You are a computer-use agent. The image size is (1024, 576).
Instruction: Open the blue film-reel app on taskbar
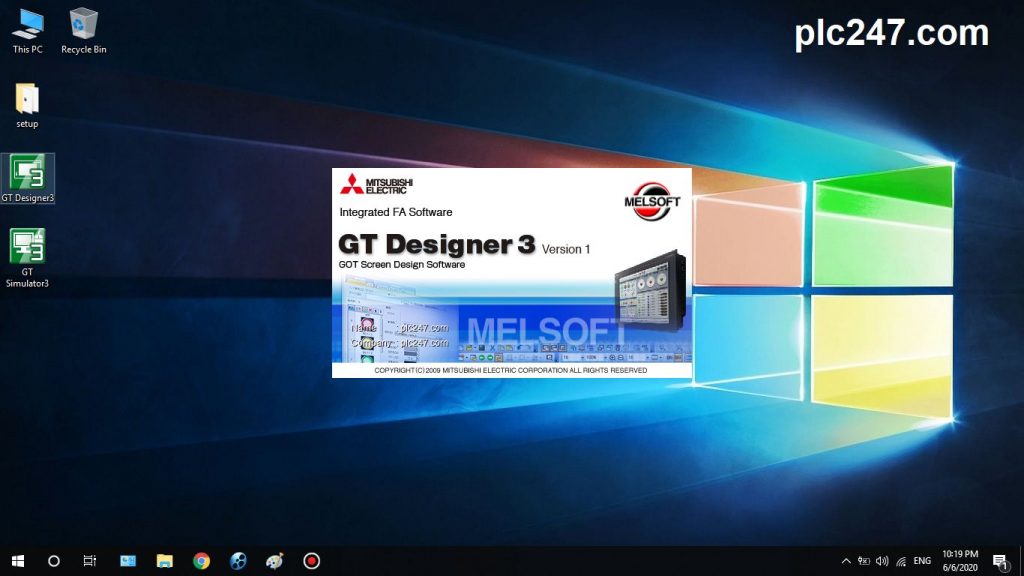click(x=238, y=561)
